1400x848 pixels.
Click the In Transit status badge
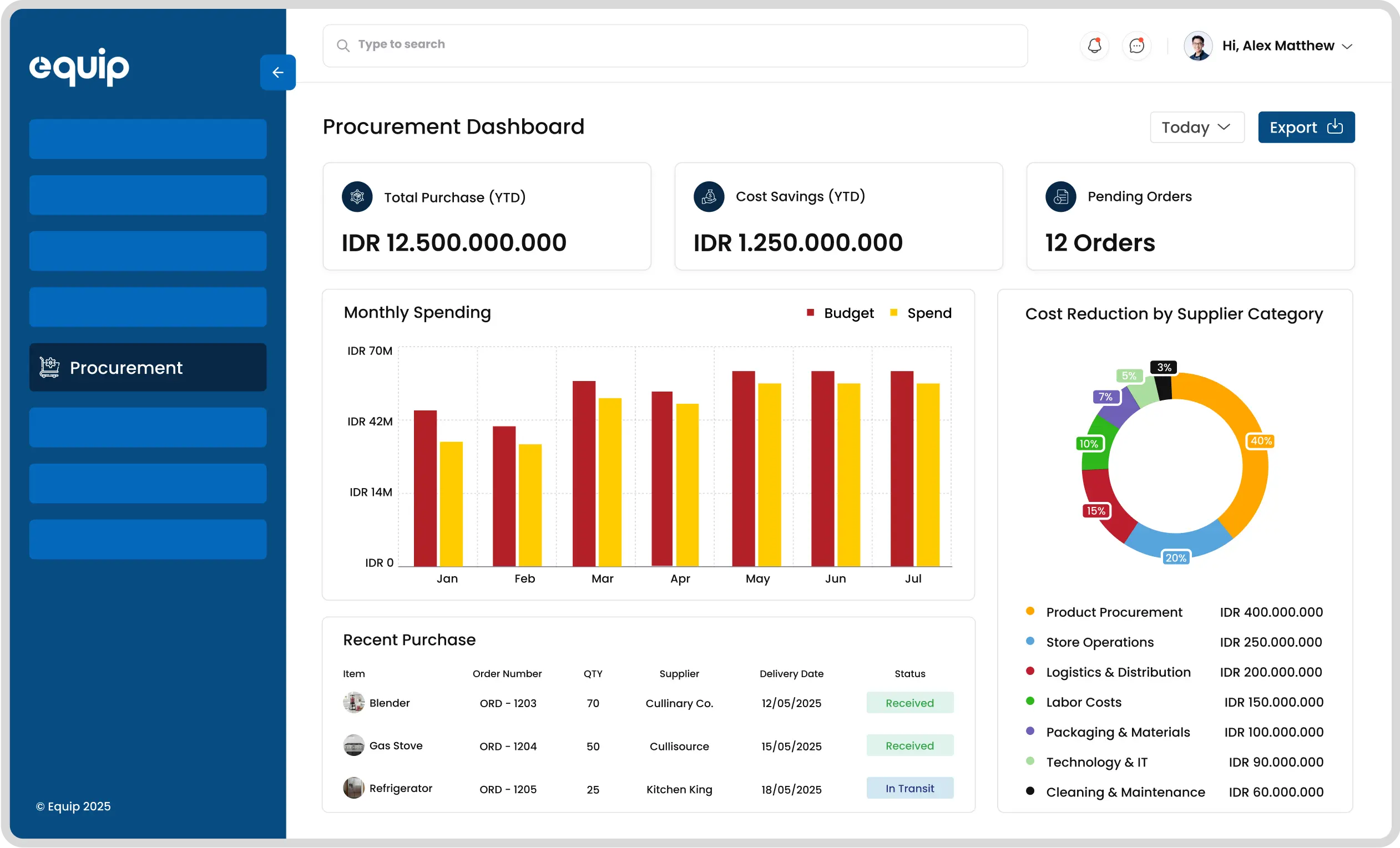tap(909, 788)
